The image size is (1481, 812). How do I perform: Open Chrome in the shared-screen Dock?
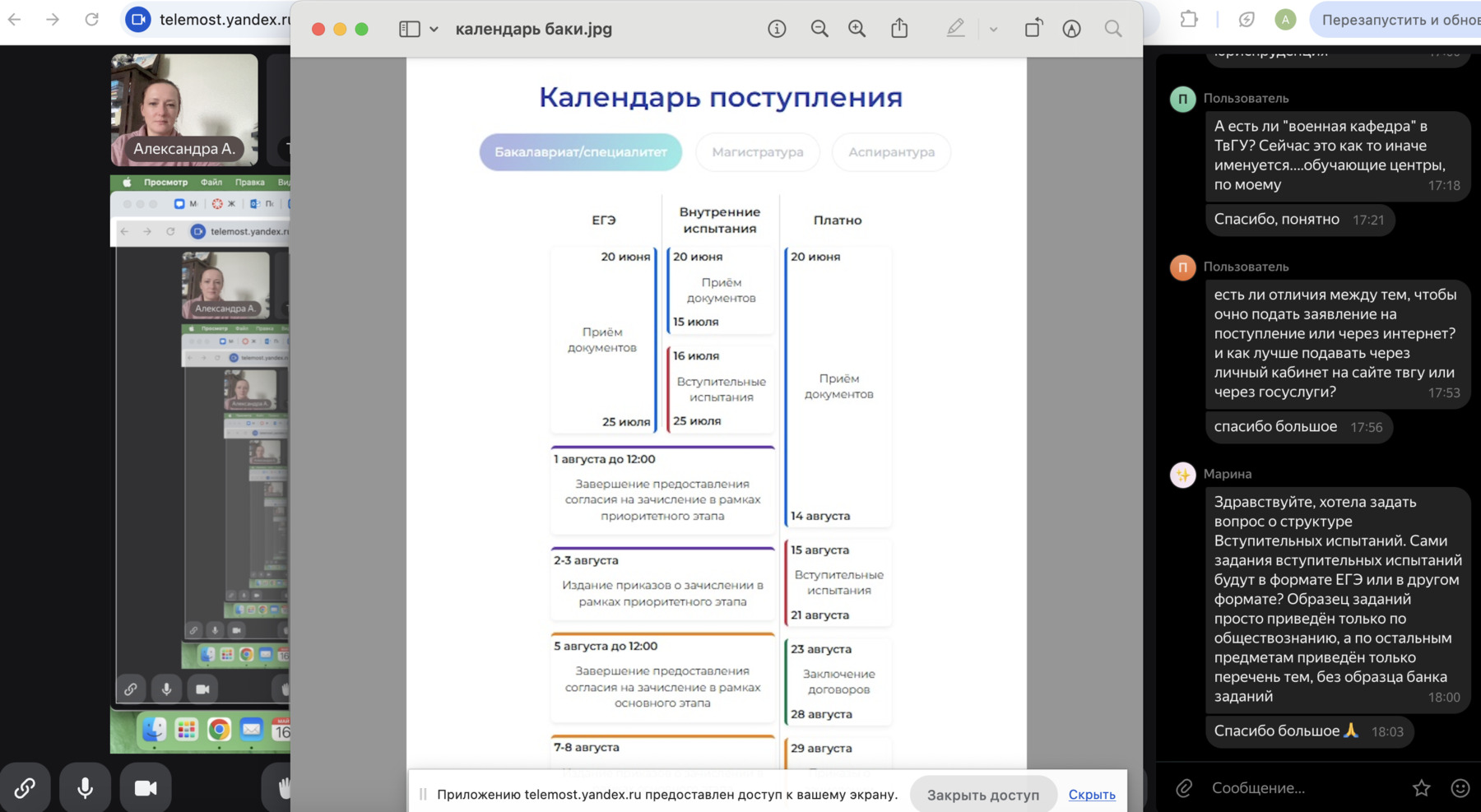point(219,729)
